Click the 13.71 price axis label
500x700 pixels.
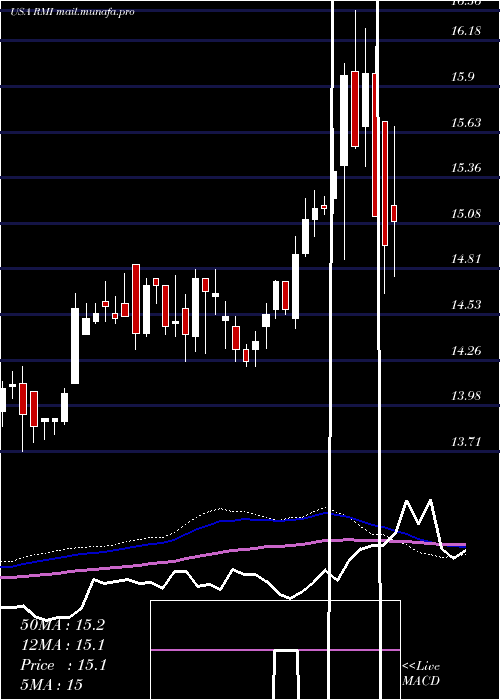click(x=466, y=442)
